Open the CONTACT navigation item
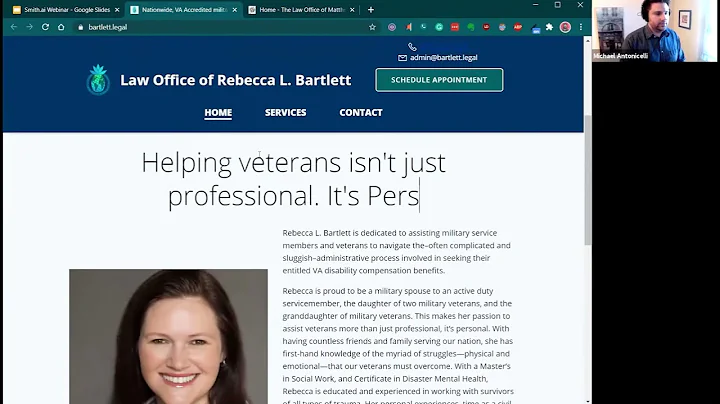Image resolution: width=720 pixels, height=404 pixels. click(x=361, y=112)
